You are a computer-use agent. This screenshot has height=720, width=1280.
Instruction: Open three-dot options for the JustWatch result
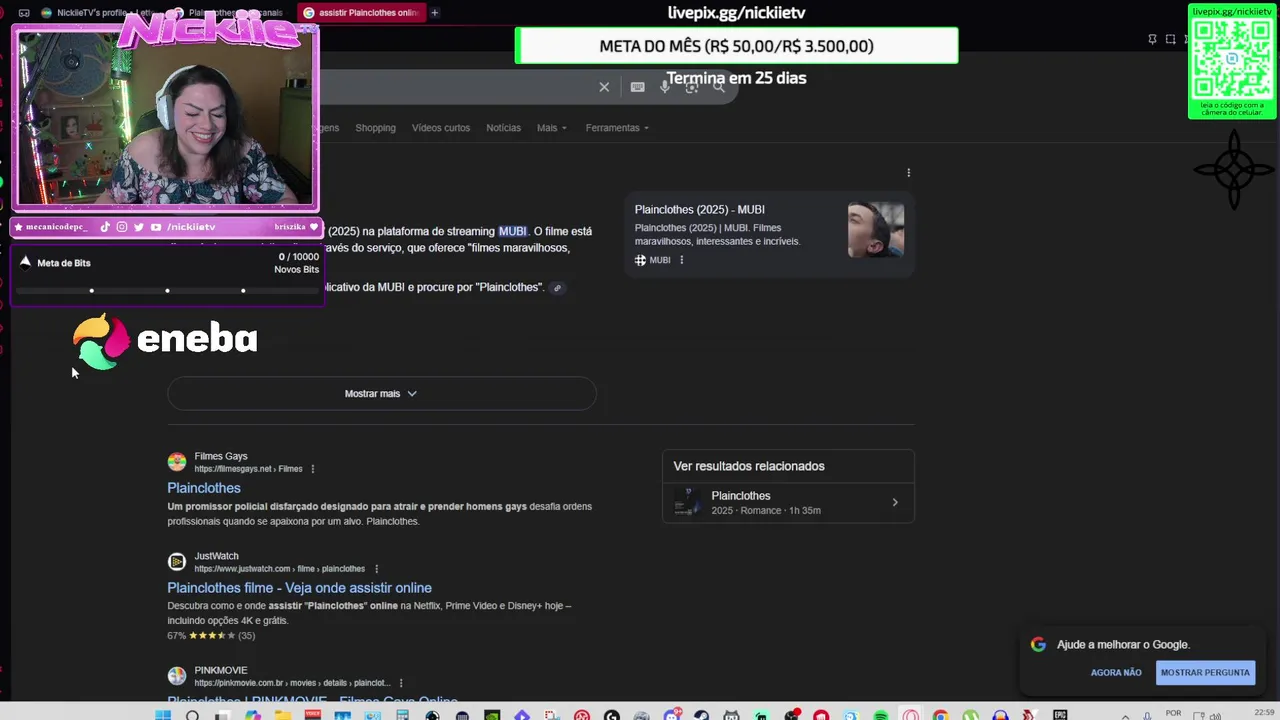pyautogui.click(x=376, y=569)
